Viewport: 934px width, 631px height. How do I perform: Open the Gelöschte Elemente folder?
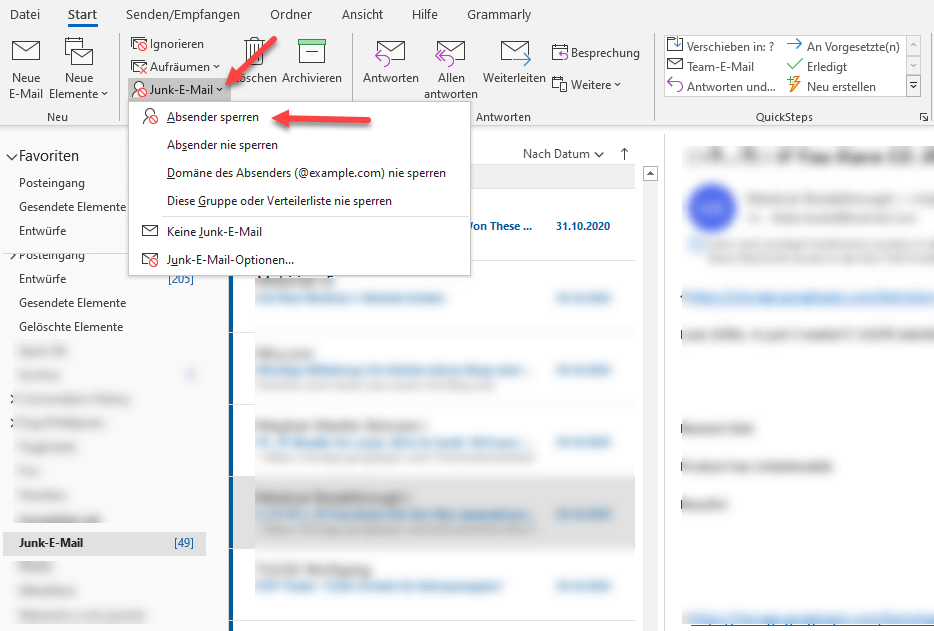71,327
